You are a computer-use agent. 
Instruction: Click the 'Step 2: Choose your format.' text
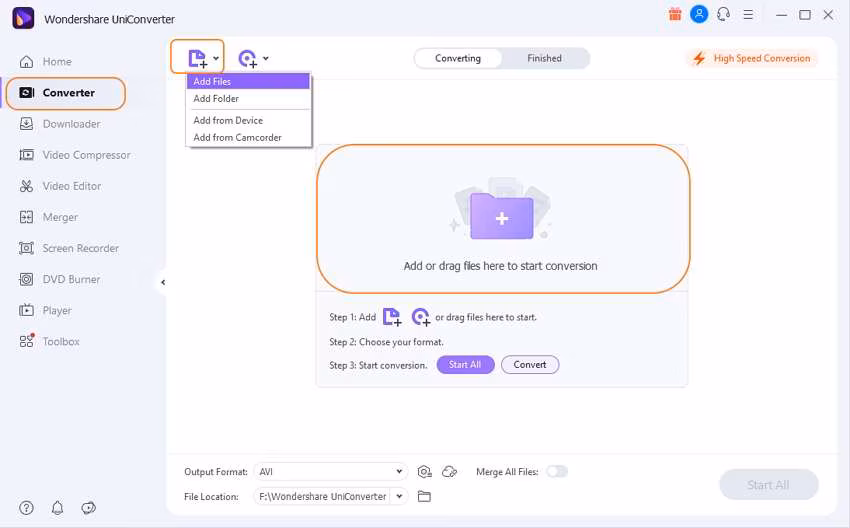tap(387, 342)
